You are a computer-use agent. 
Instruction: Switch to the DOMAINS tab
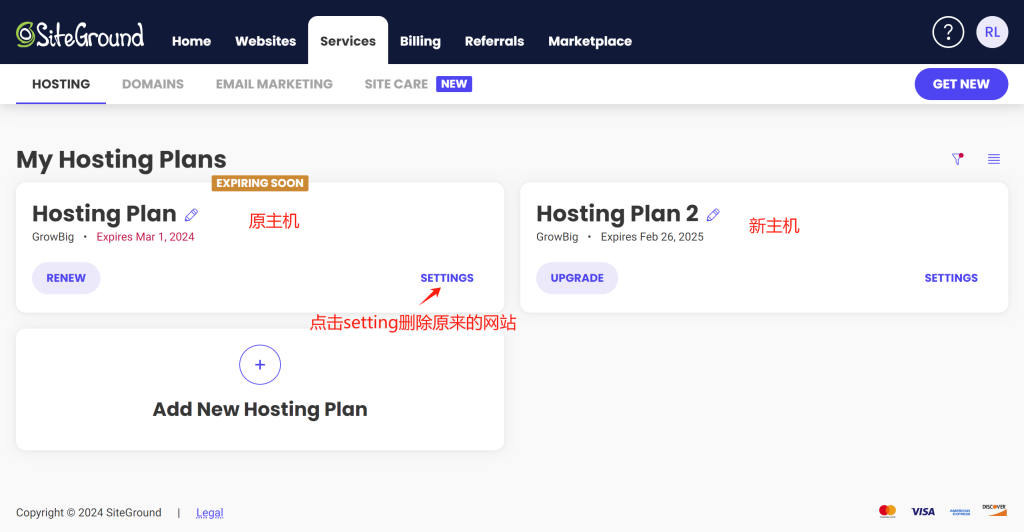click(x=153, y=84)
